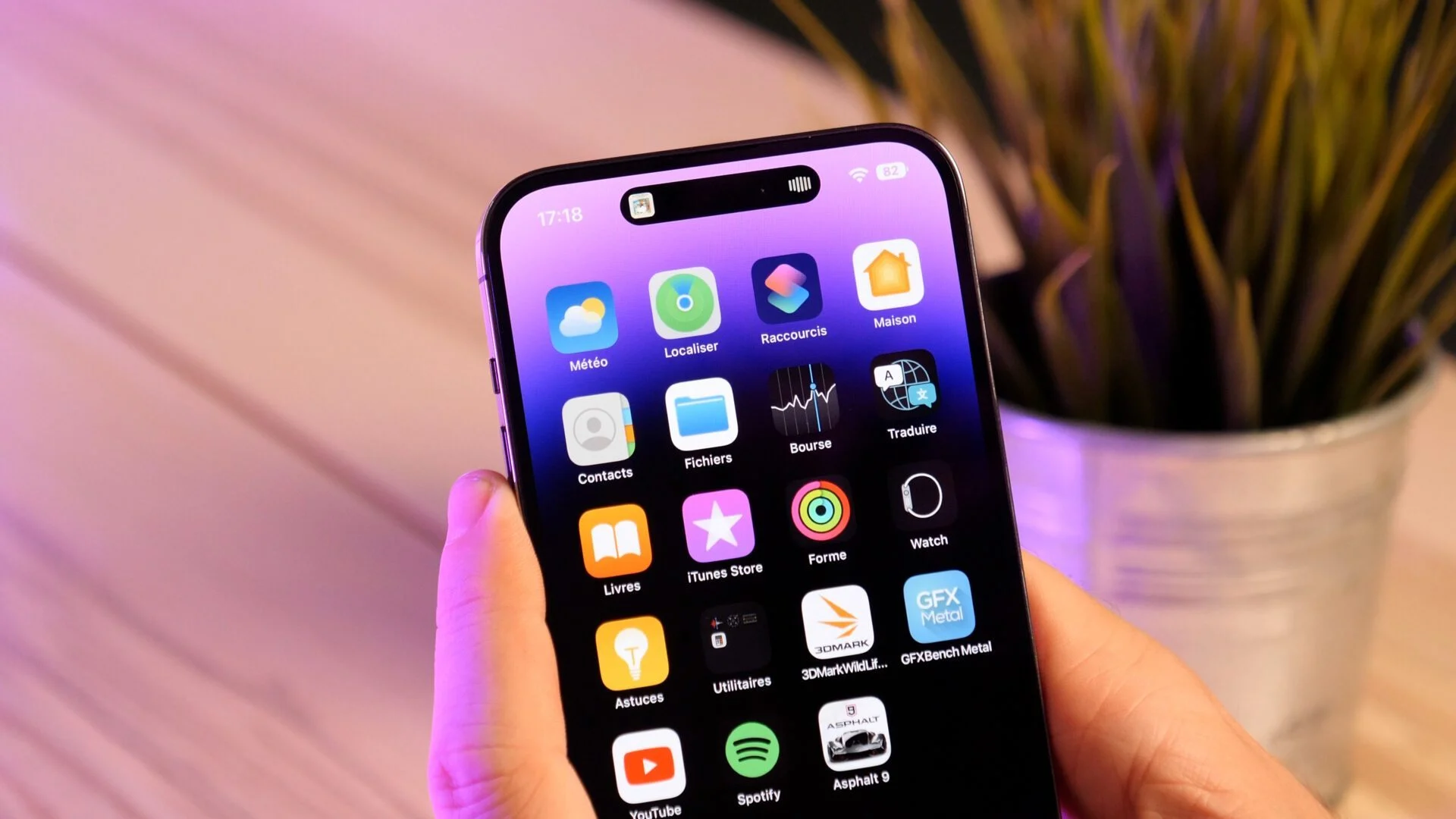The width and height of the screenshot is (1456, 819).
Task: Open Asphalt 9 racing game
Action: tap(857, 750)
